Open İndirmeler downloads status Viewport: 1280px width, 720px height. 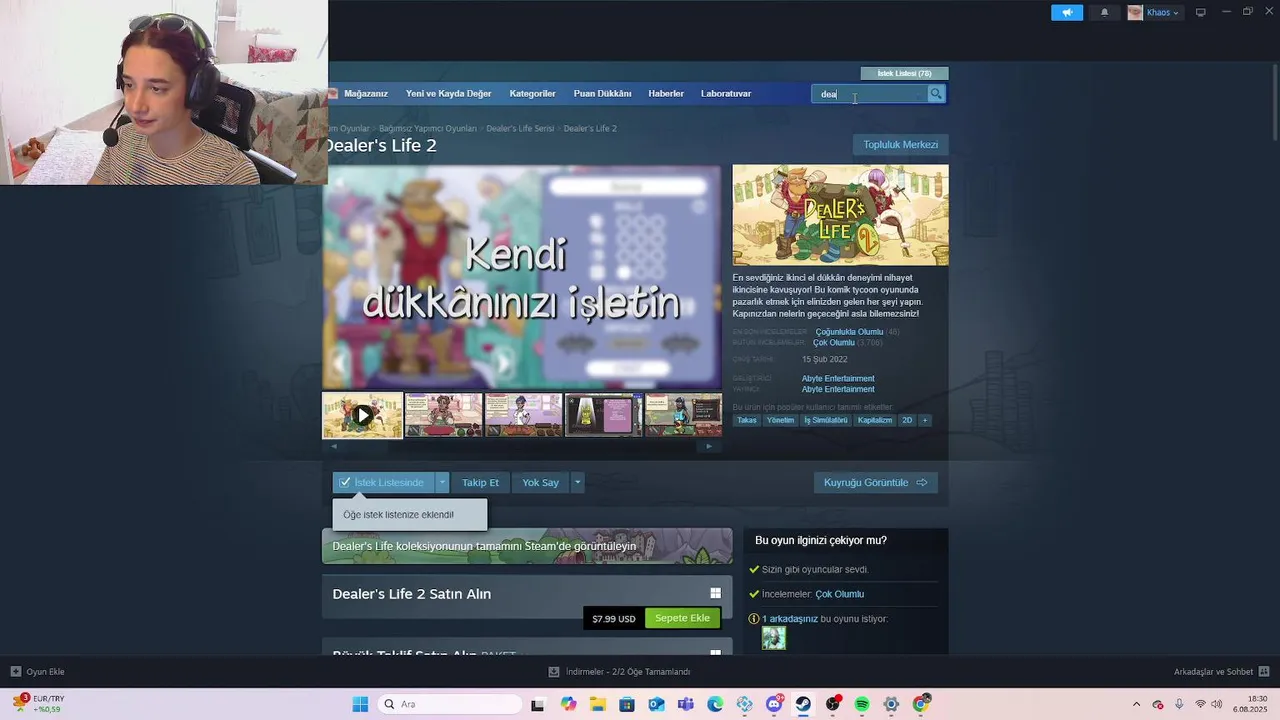pos(620,672)
